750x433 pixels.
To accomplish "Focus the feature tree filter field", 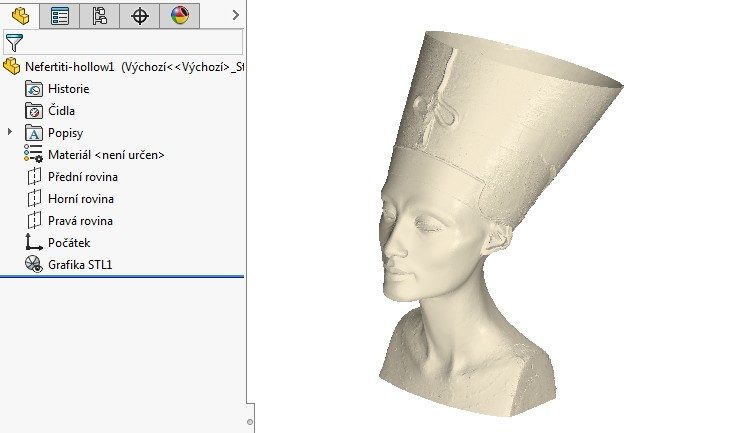I will pos(123,42).
